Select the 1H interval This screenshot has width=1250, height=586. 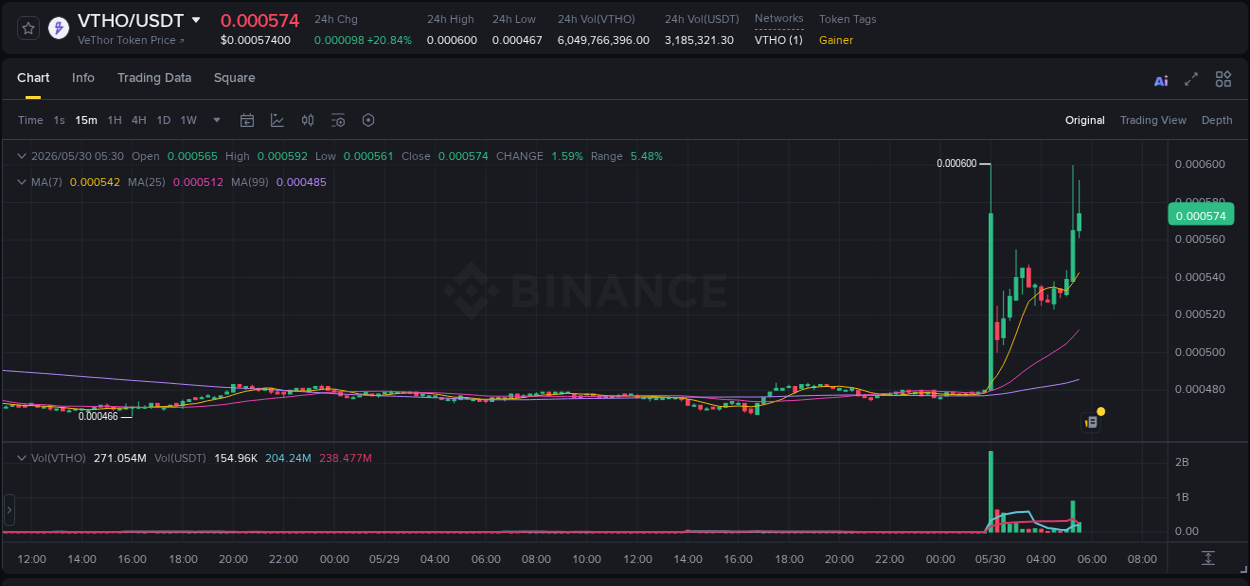114,120
